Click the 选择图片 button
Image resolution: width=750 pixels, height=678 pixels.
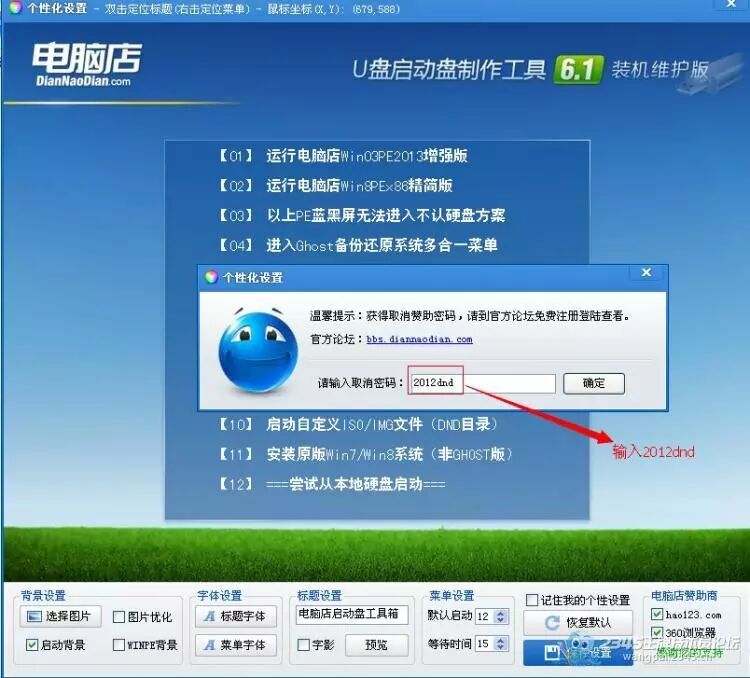click(61, 616)
